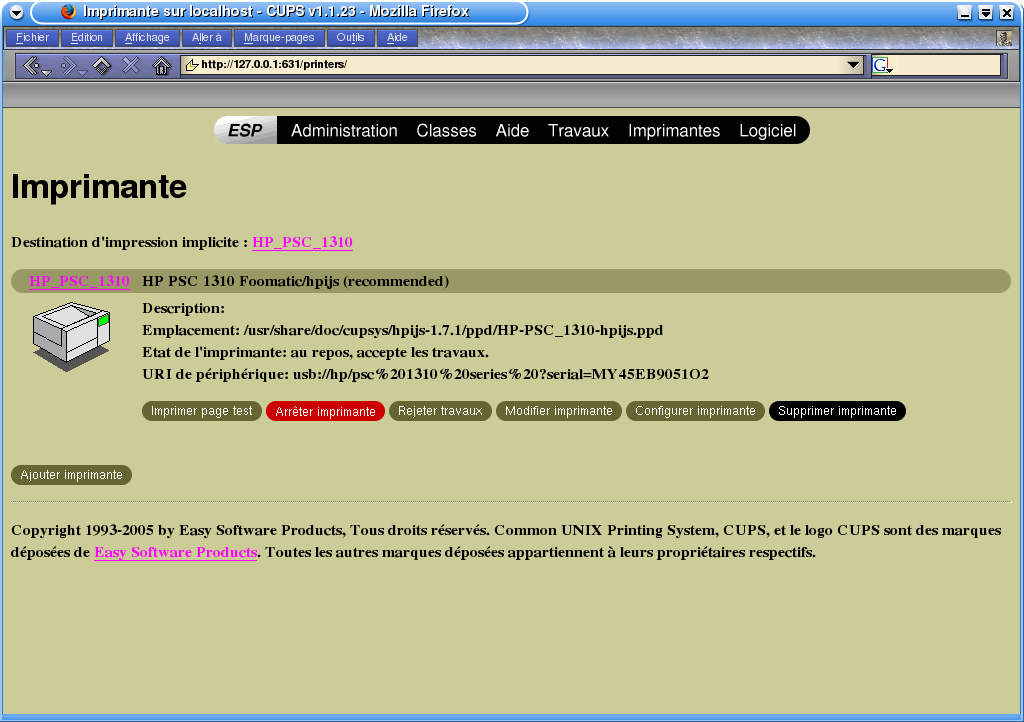Reload the page with the reload icon
1024x722 pixels.
[102, 65]
